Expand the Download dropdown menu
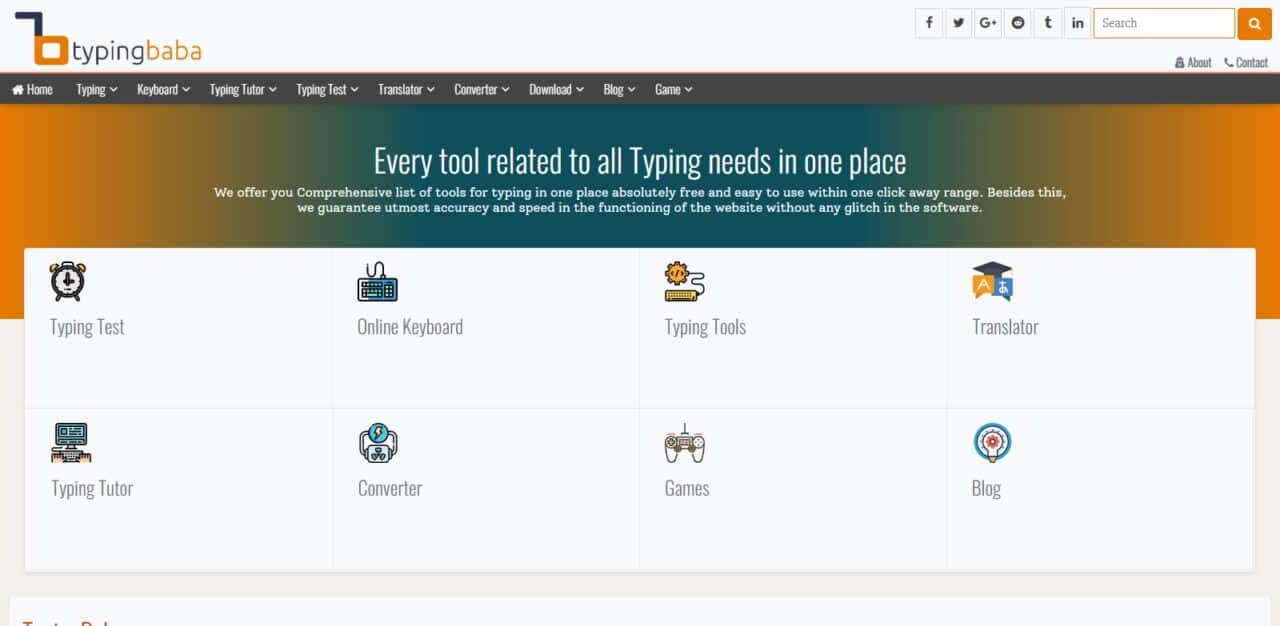The image size is (1280, 626). pos(557,89)
